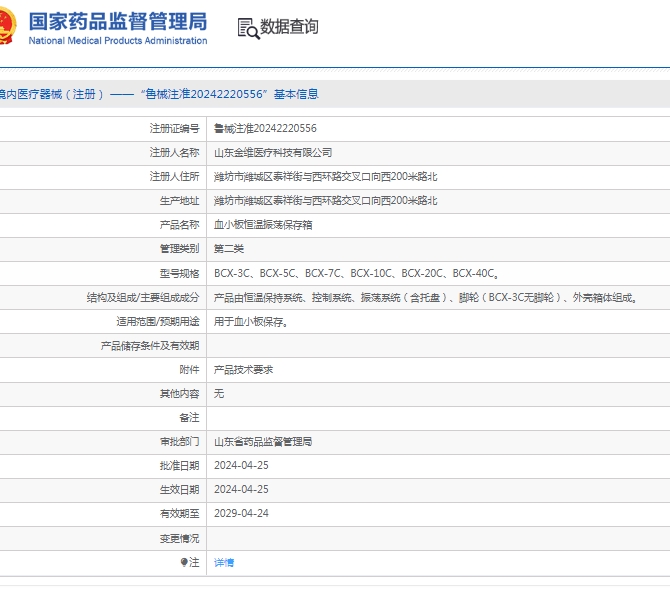Click the 国家药品监督管理局 site title
Image resolution: width=670 pixels, height=590 pixels.
118,21
